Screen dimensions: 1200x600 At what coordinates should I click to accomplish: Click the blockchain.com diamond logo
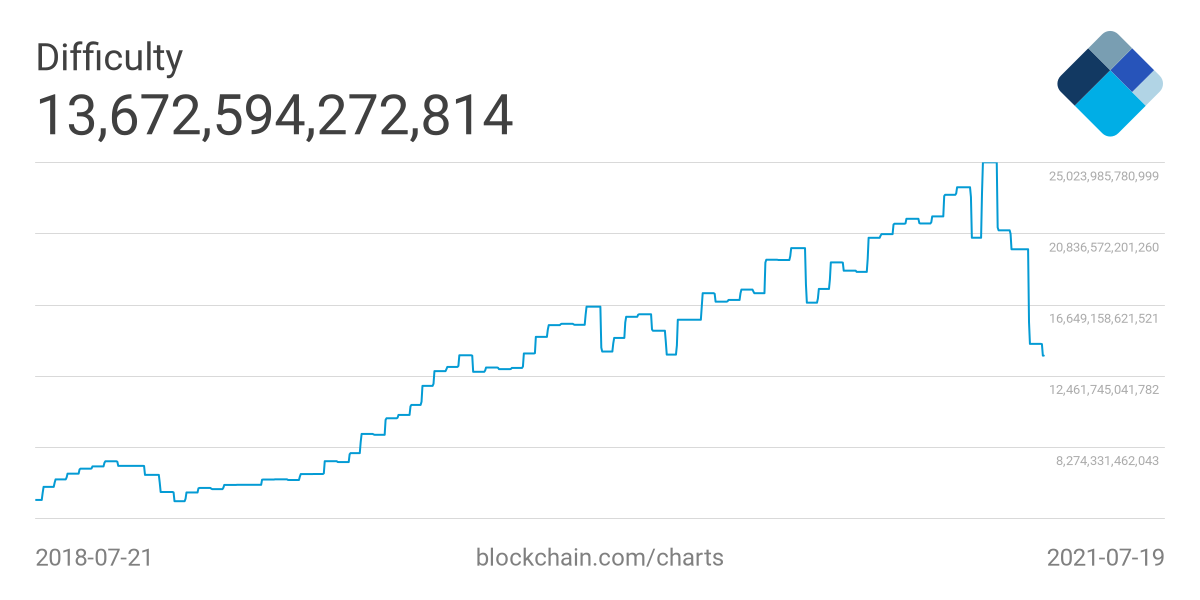coord(1110,84)
